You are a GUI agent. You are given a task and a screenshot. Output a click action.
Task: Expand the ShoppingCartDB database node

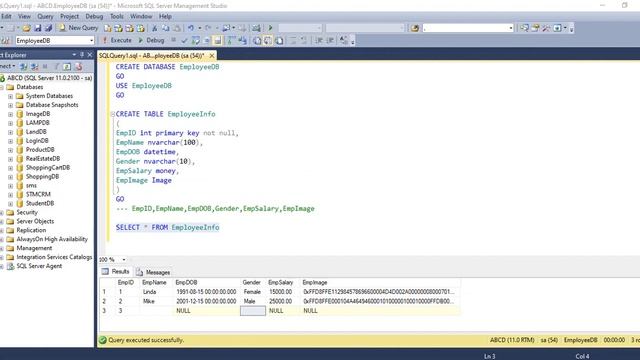[x=10, y=168]
